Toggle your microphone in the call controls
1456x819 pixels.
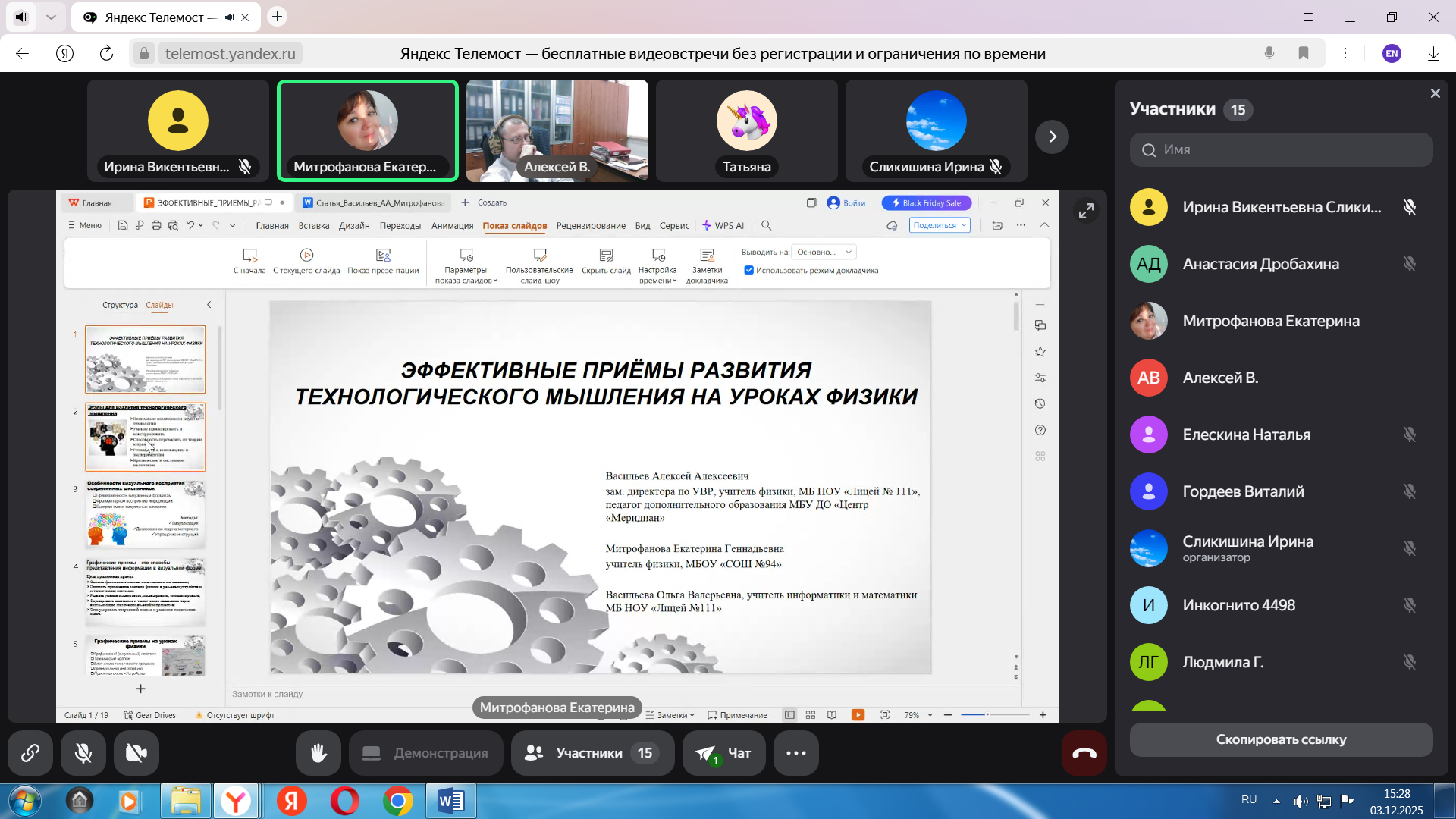83,753
